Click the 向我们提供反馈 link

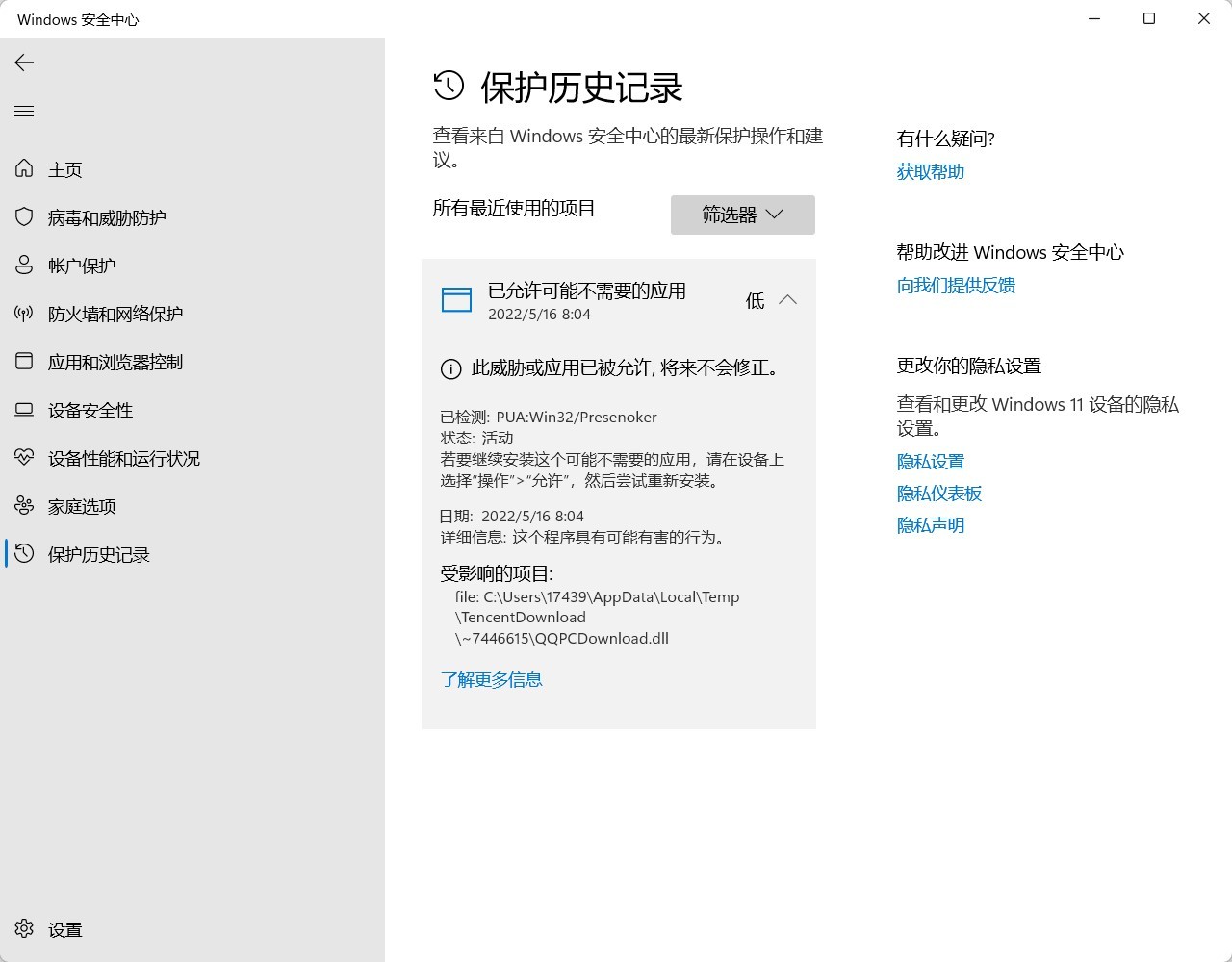coord(956,285)
